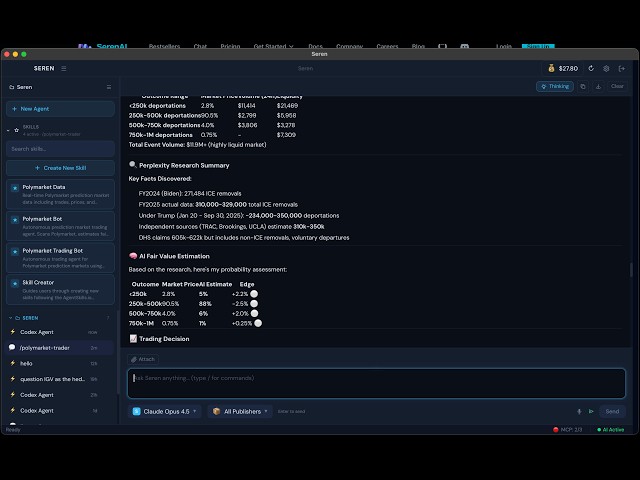Viewport: 640px width, 480px height.
Task: Open Careers in the SerenAI website behind
Action: point(387,46)
